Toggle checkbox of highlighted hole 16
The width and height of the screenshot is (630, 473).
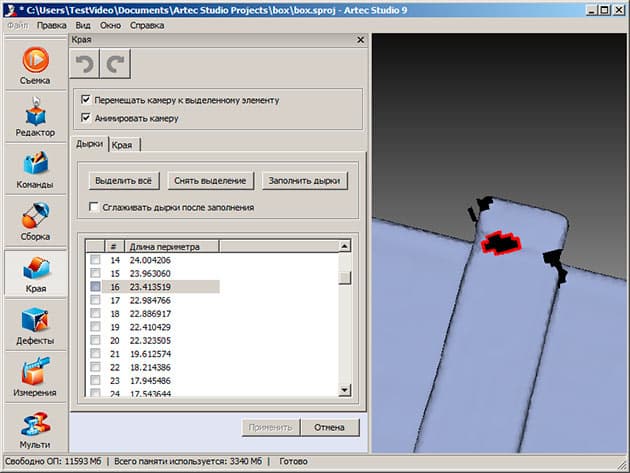click(x=95, y=287)
